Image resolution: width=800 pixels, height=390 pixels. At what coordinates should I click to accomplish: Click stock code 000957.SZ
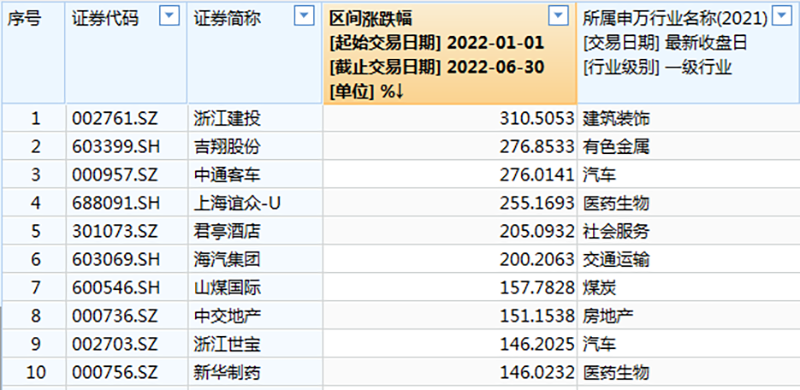pos(115,176)
